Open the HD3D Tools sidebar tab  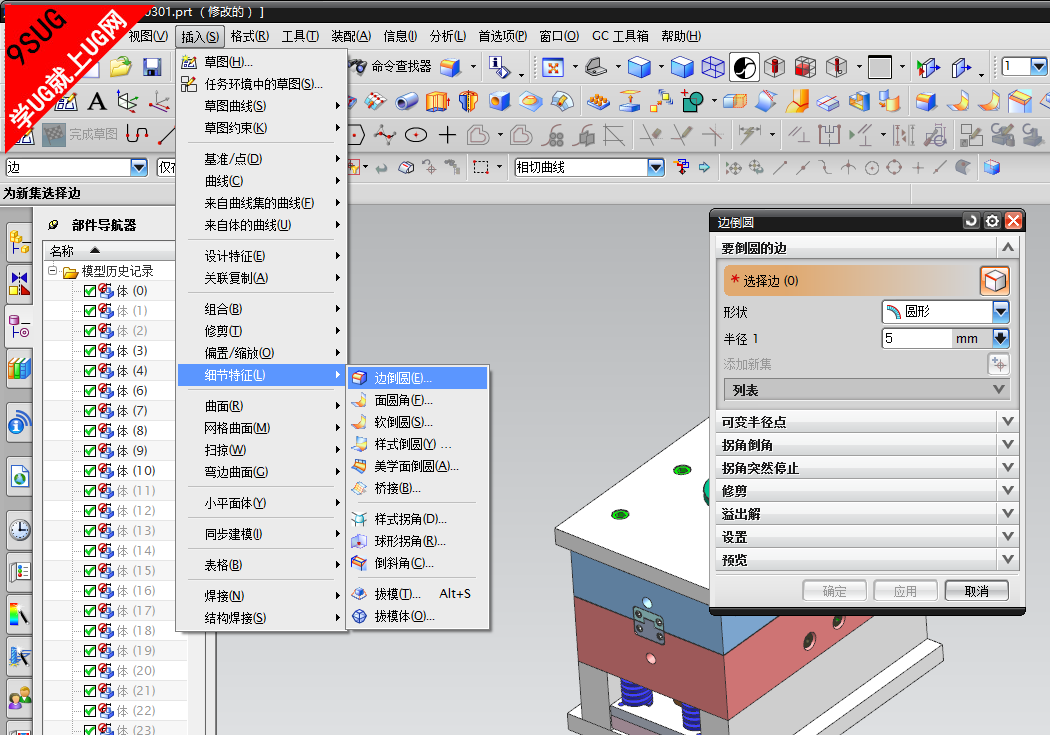tap(19, 424)
